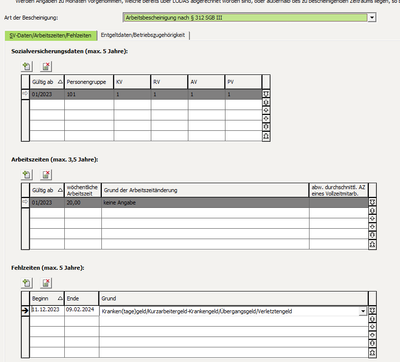This screenshot has height=362, width=400.
Task: Move one row down in Sozialversicherungsdaten table
Action: pos(266,119)
